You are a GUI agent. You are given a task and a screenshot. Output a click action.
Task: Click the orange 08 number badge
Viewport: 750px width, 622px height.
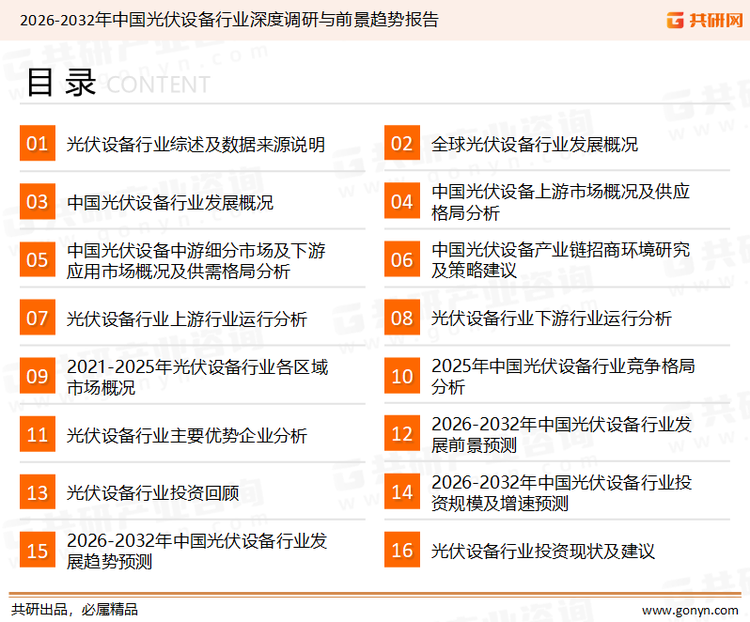(x=402, y=318)
